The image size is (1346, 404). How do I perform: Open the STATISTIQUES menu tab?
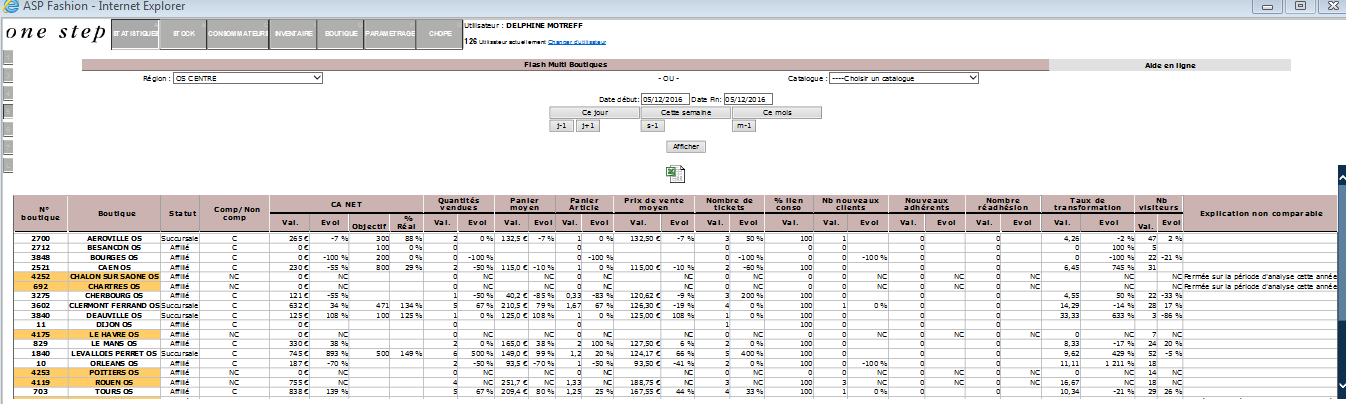[135, 34]
